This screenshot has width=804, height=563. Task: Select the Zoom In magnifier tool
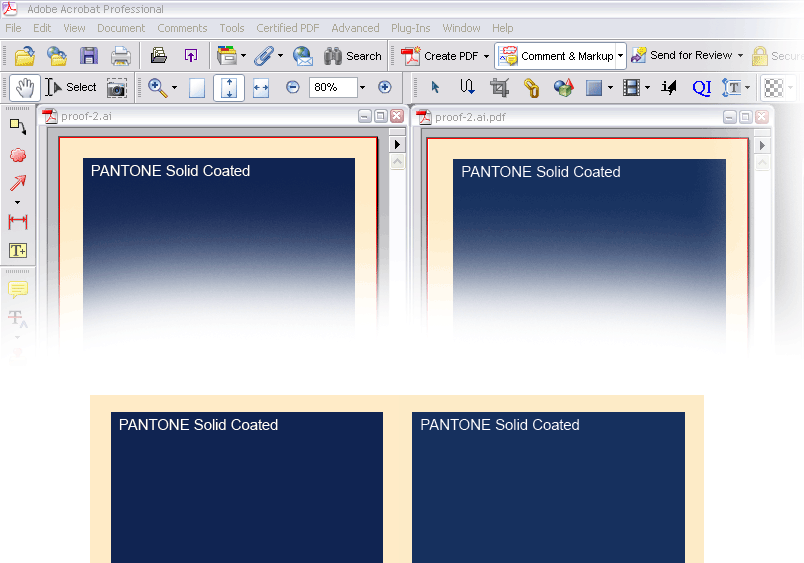[158, 88]
